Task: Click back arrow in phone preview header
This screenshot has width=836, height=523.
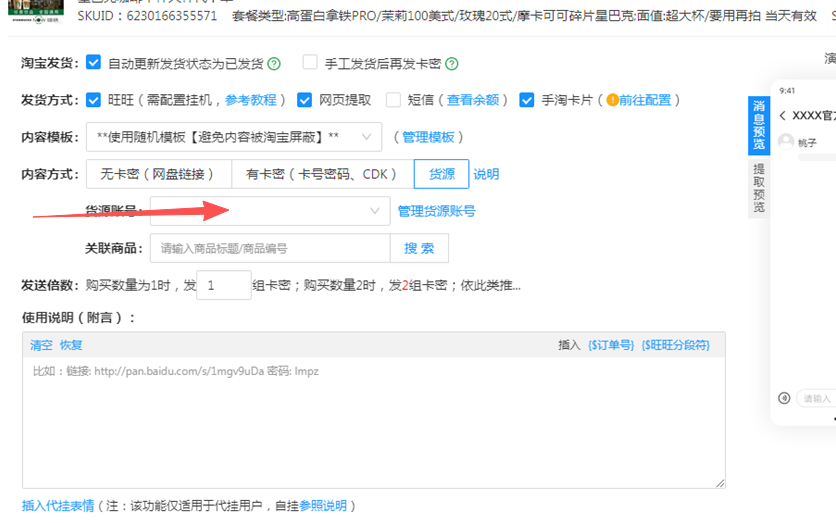Action: coord(782,116)
